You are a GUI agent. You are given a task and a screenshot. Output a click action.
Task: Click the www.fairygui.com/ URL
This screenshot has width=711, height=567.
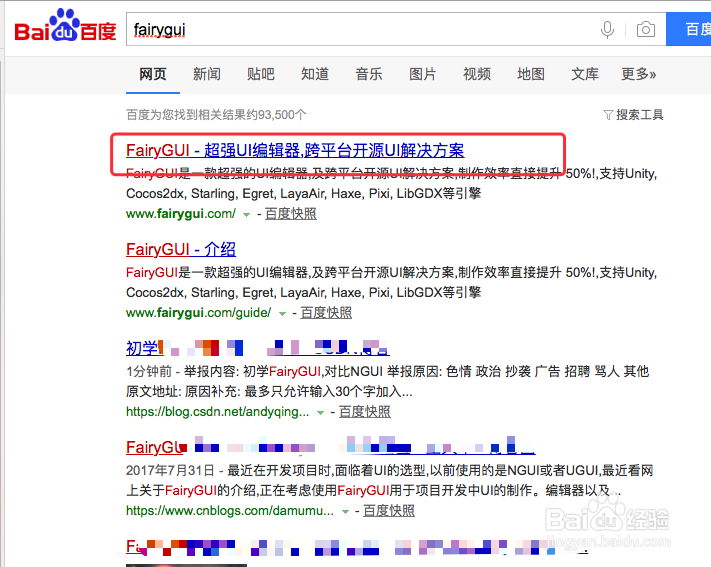click(181, 214)
